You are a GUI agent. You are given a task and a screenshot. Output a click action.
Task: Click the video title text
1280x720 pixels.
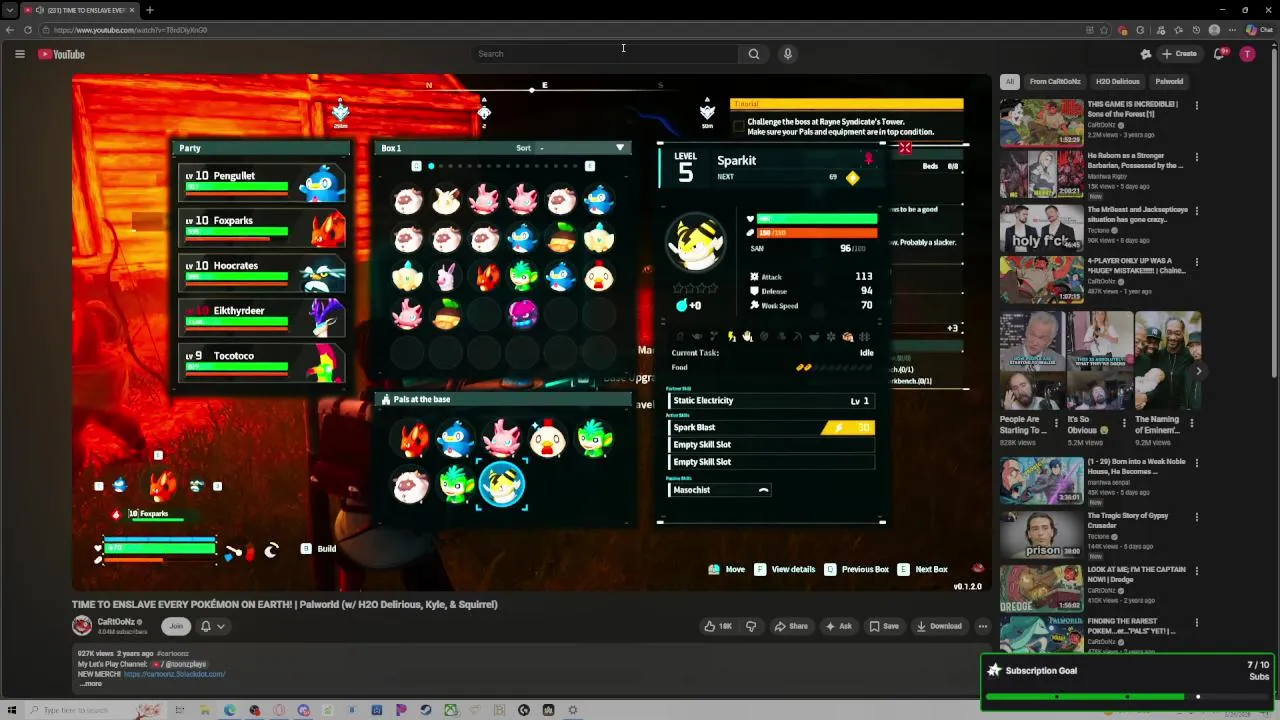click(x=284, y=604)
